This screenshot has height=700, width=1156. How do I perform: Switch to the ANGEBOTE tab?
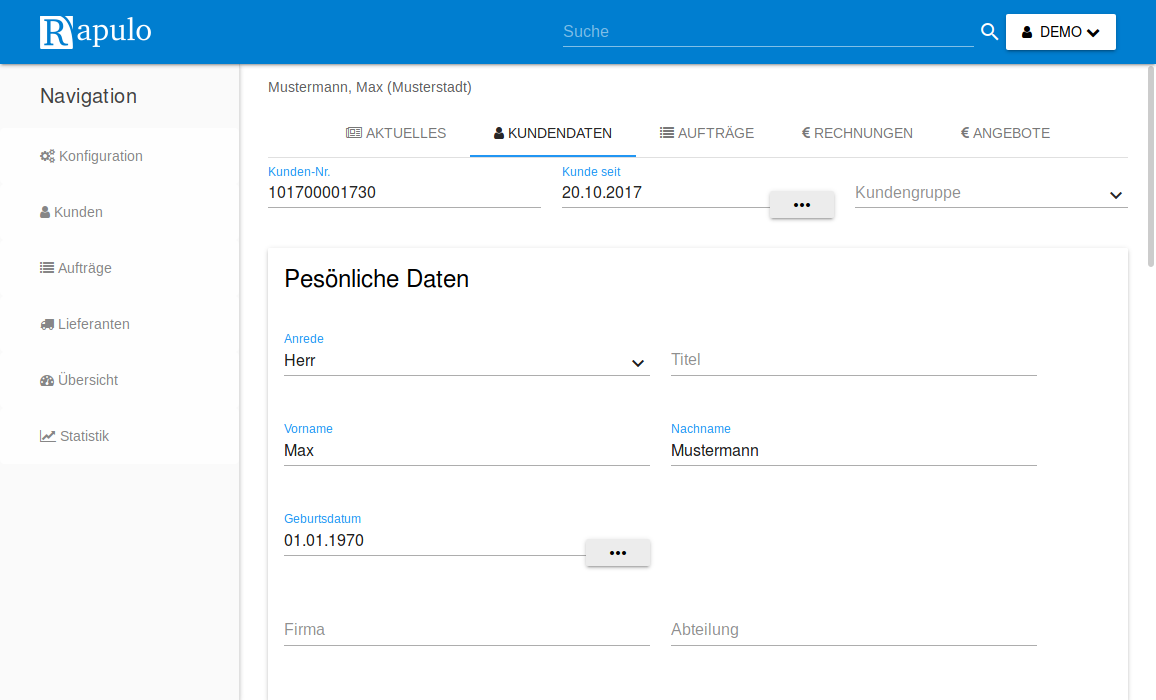(x=1005, y=132)
